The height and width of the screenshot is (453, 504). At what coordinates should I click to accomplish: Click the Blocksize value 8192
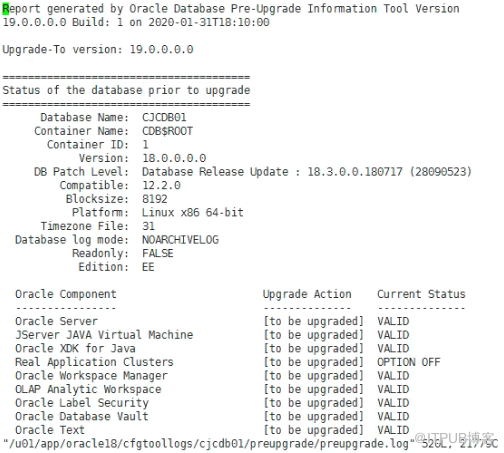[x=155, y=199]
